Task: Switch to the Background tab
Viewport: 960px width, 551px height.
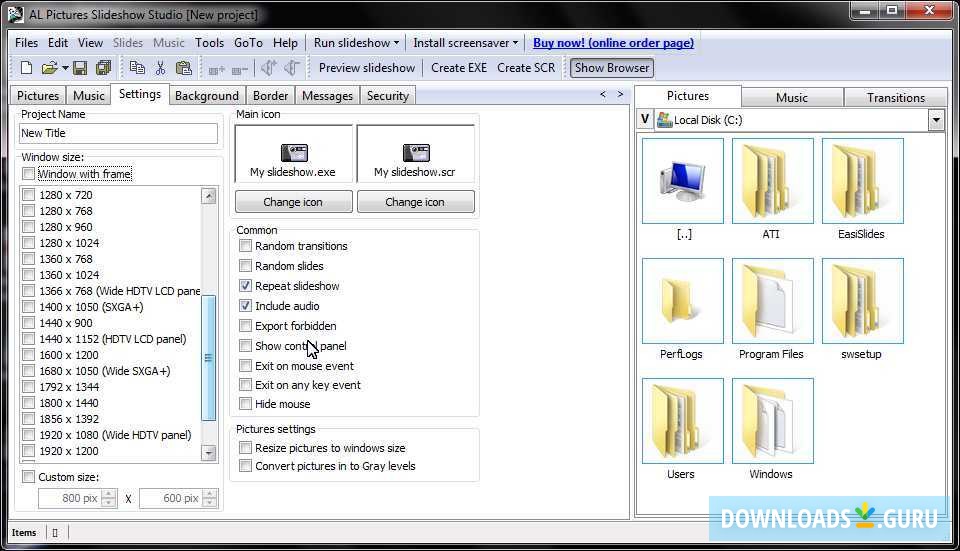Action: (207, 96)
